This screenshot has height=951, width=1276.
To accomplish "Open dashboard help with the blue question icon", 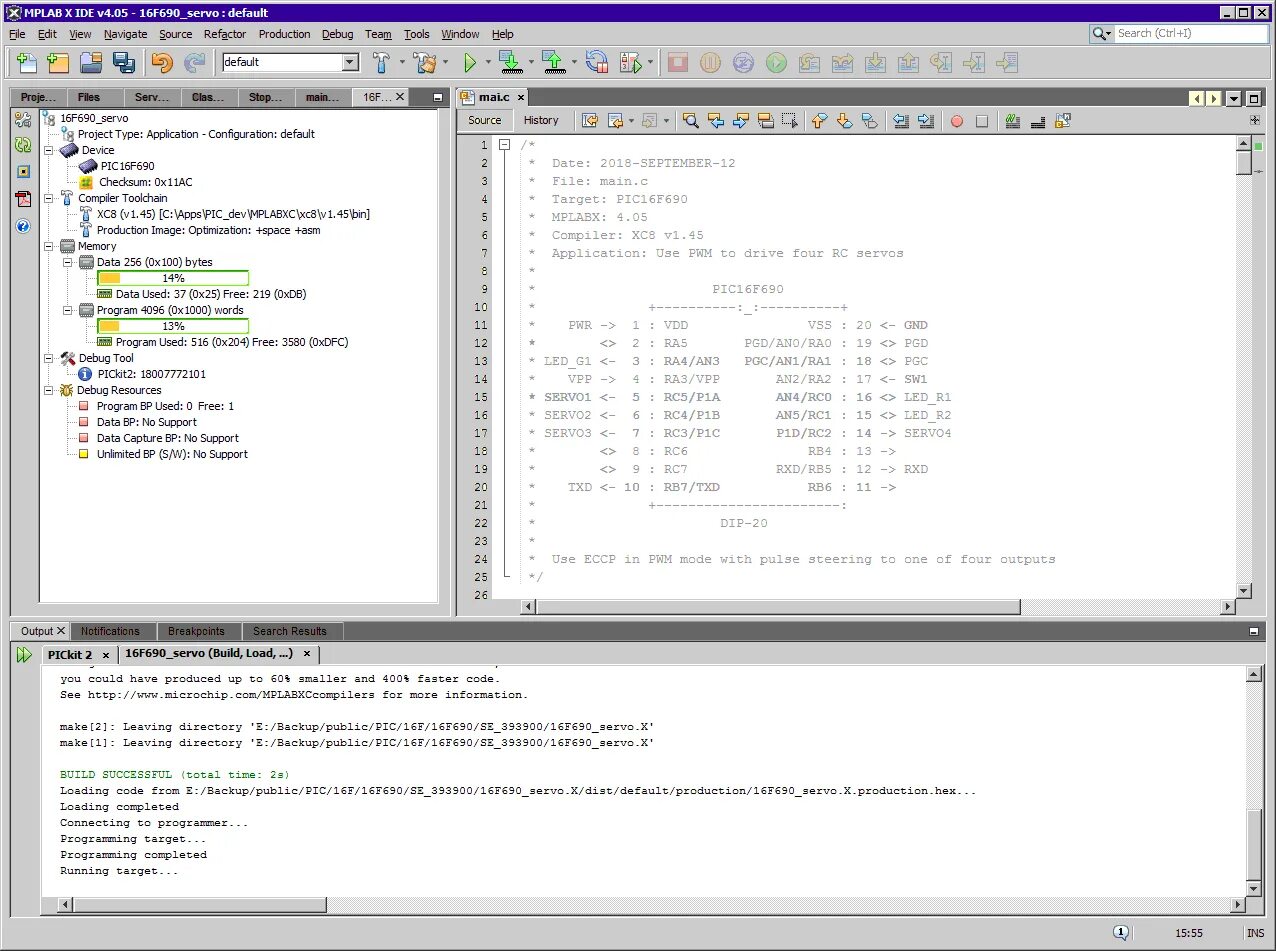I will (x=23, y=226).
